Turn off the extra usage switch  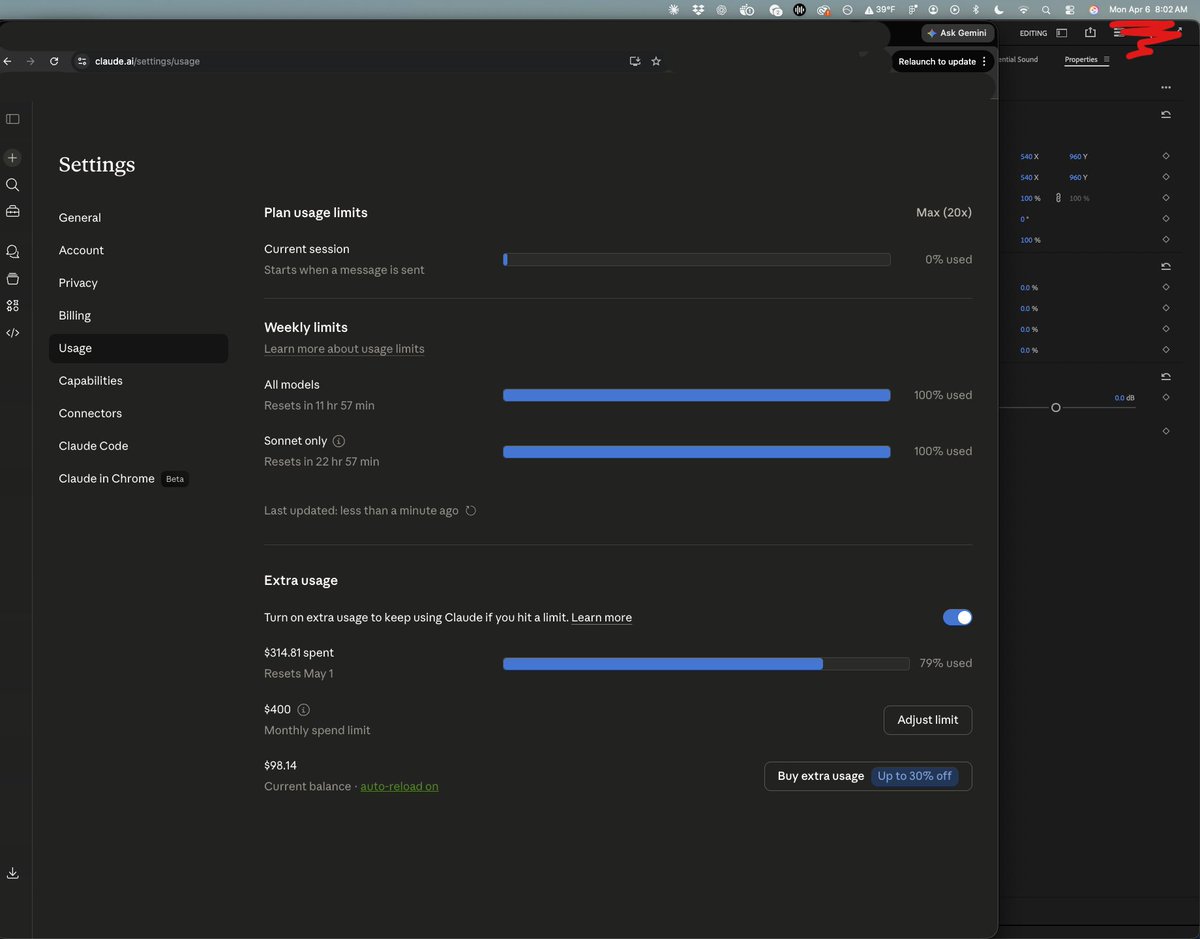tap(957, 617)
